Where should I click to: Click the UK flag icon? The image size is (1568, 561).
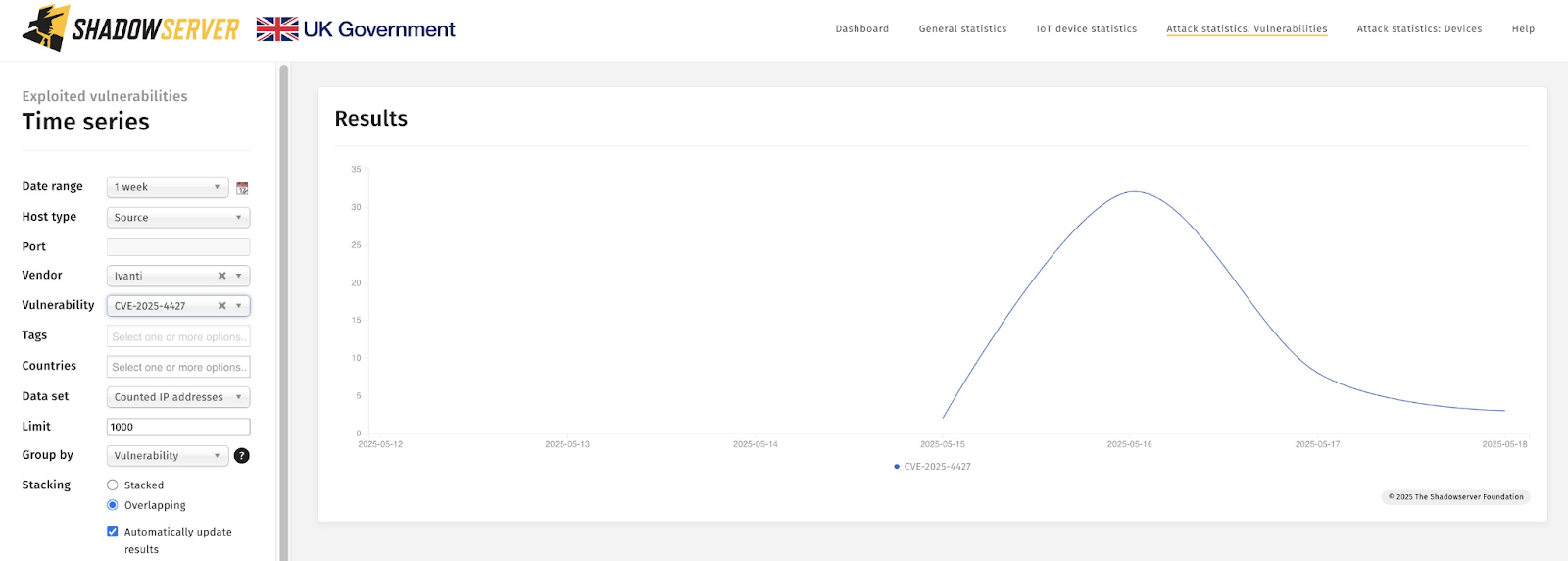pos(277,29)
